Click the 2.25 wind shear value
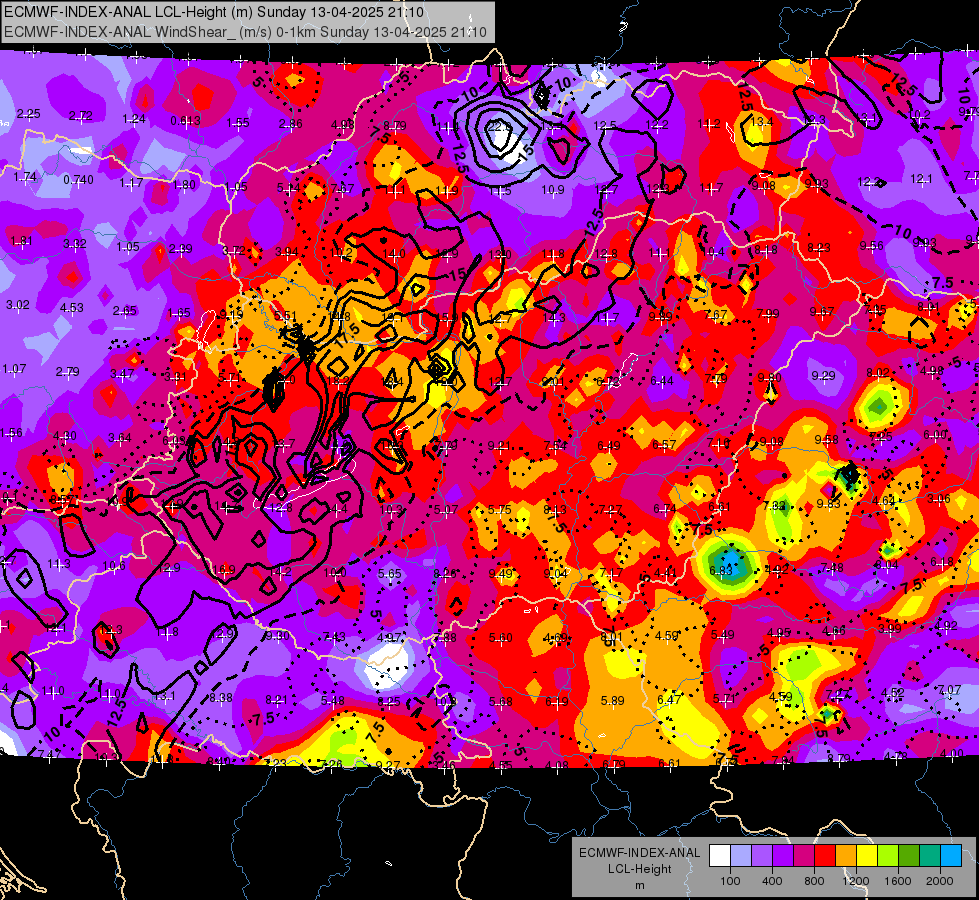The image size is (979, 900). (x=28, y=114)
